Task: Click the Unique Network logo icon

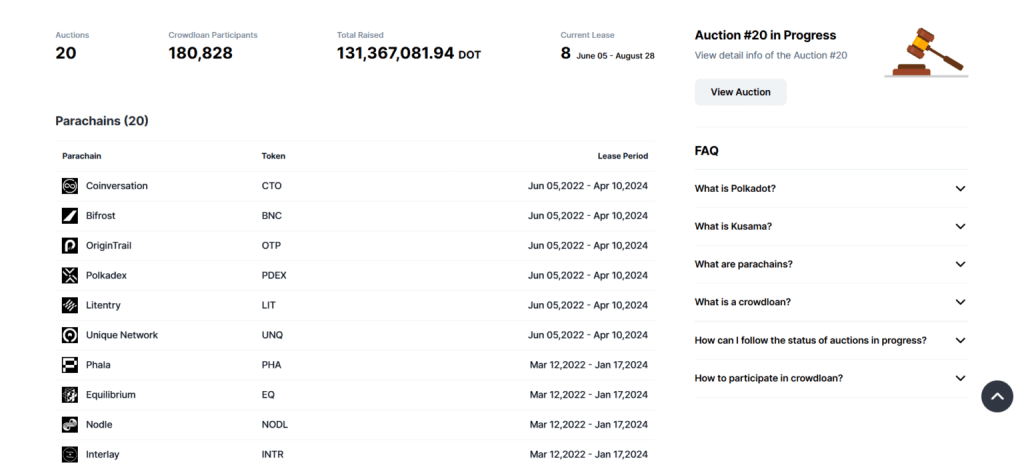Action: click(x=70, y=335)
